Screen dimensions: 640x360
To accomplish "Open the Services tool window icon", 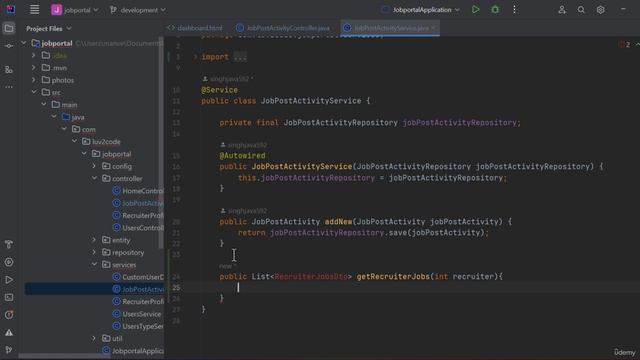I will 9,262.
